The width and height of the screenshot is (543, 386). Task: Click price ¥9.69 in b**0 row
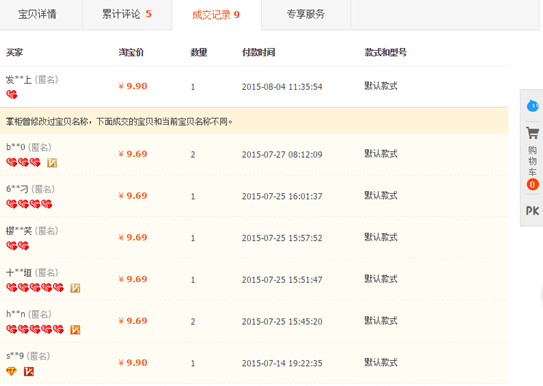(x=133, y=154)
